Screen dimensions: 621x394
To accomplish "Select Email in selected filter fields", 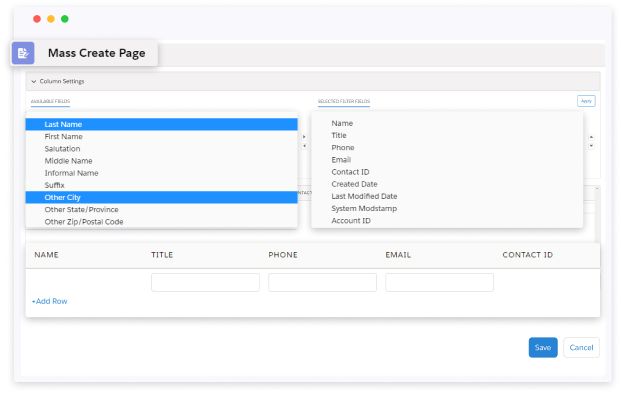I will [x=341, y=160].
